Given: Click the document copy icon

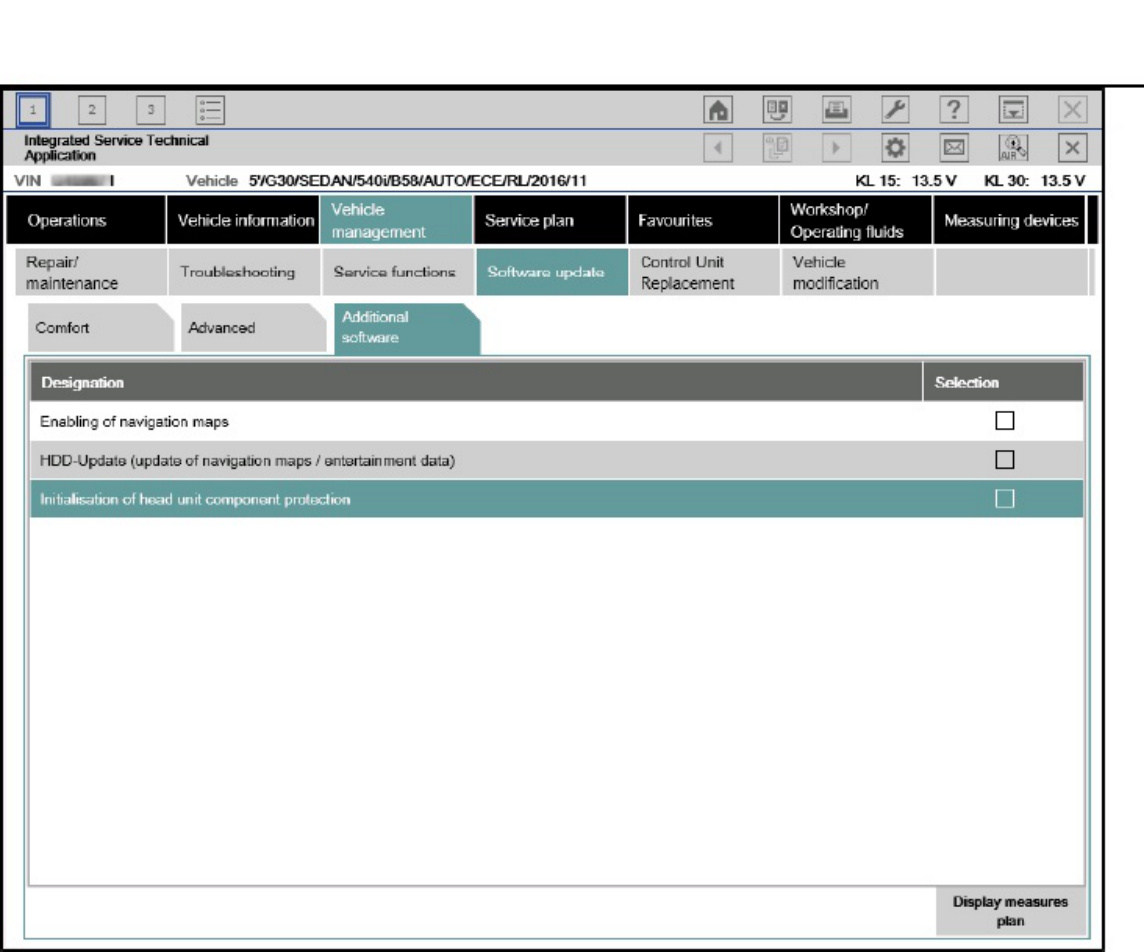Looking at the screenshot, I should pos(777,148).
